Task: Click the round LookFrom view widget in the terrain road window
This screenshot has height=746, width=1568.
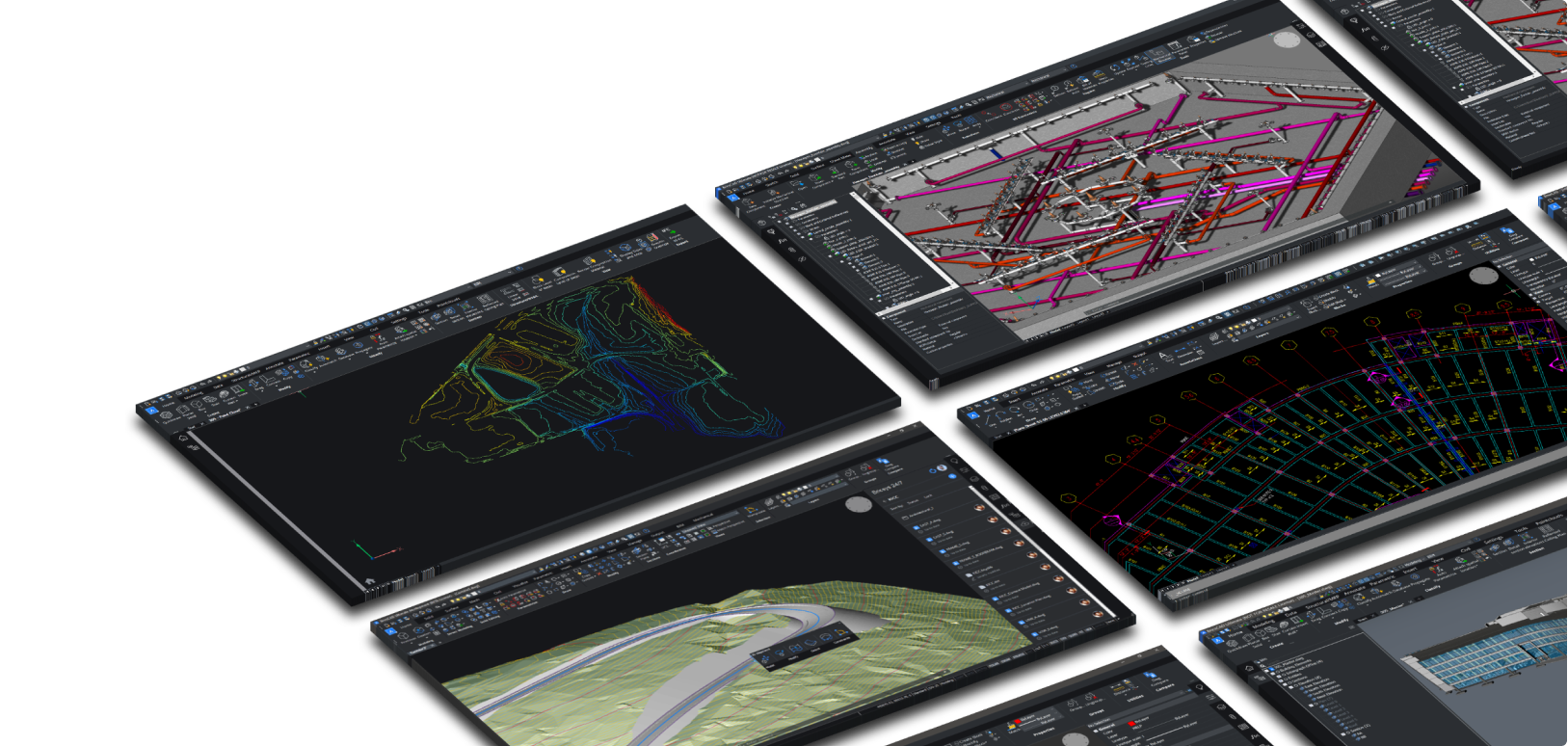Action: pos(858,505)
